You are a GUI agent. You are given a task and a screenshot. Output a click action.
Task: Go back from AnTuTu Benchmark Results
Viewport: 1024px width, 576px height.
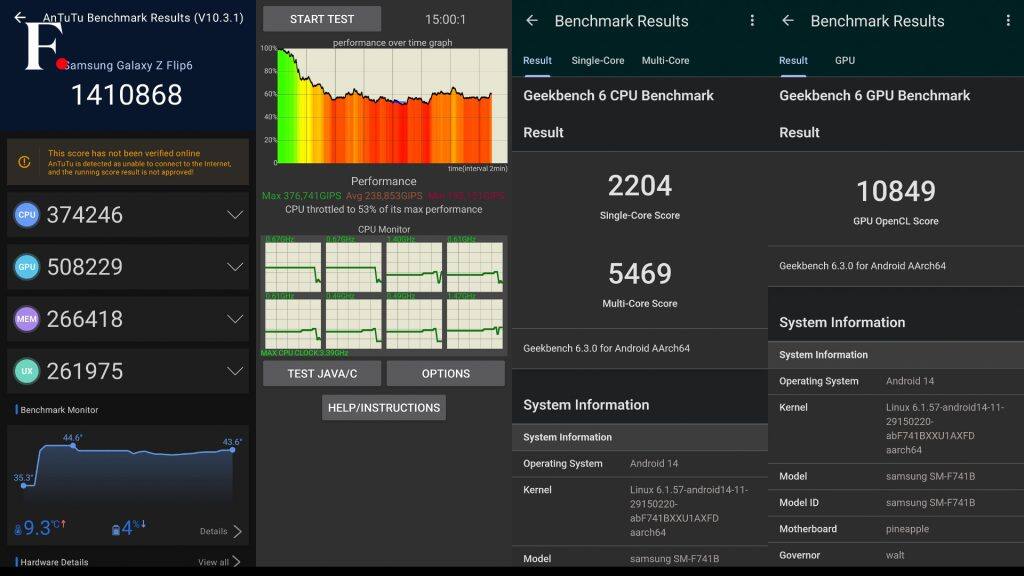coord(20,17)
